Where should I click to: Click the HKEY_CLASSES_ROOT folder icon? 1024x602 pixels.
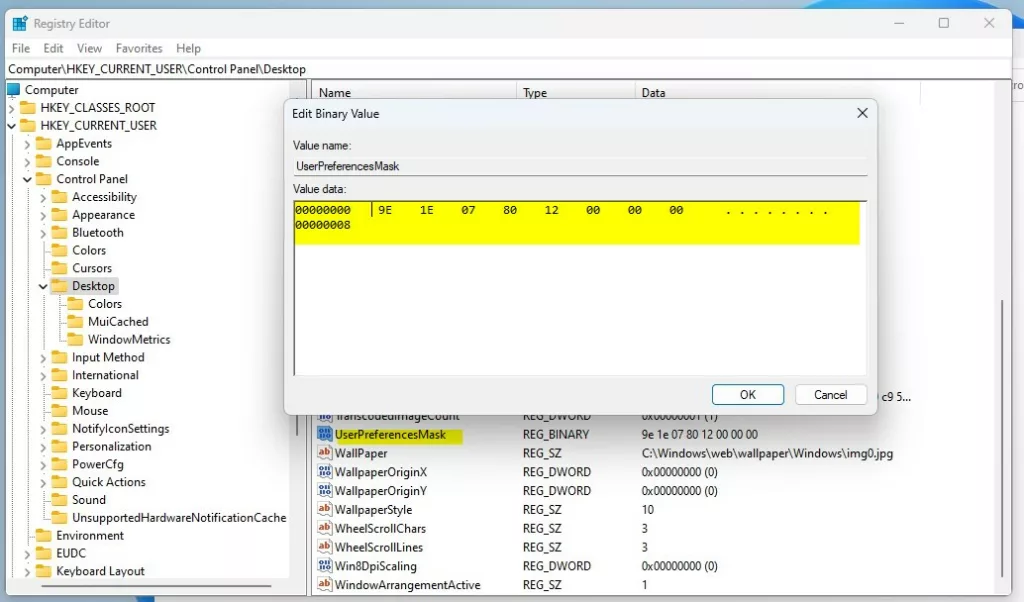[x=28, y=107]
